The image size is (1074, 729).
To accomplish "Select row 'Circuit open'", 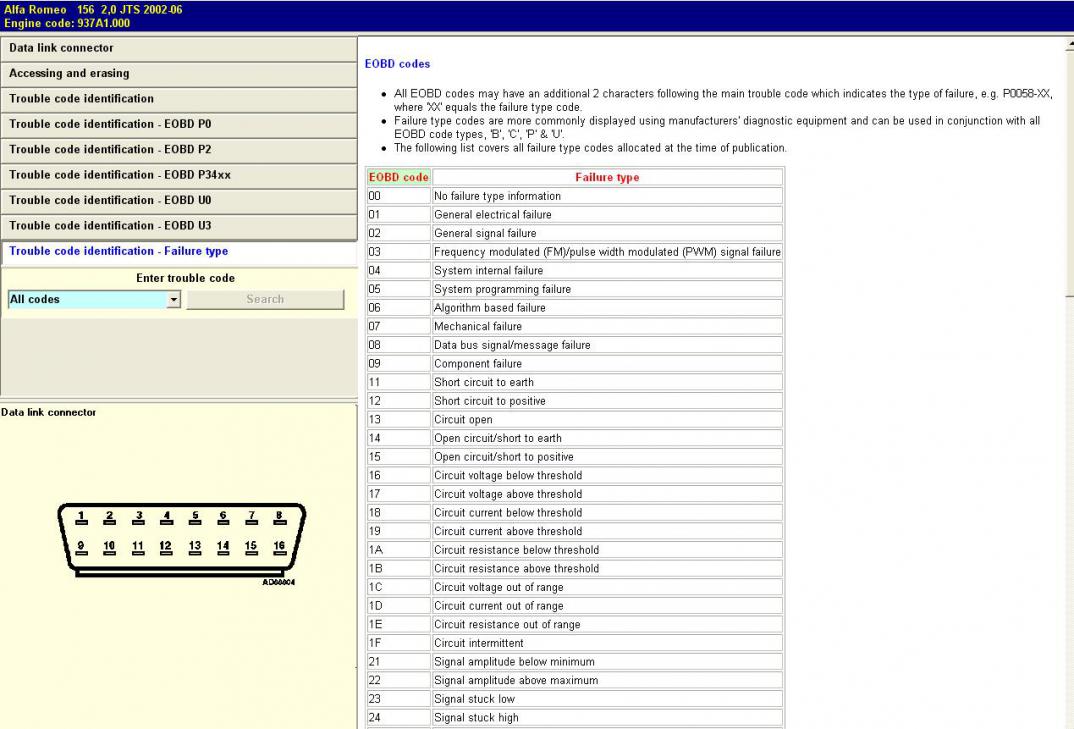I will pos(575,419).
